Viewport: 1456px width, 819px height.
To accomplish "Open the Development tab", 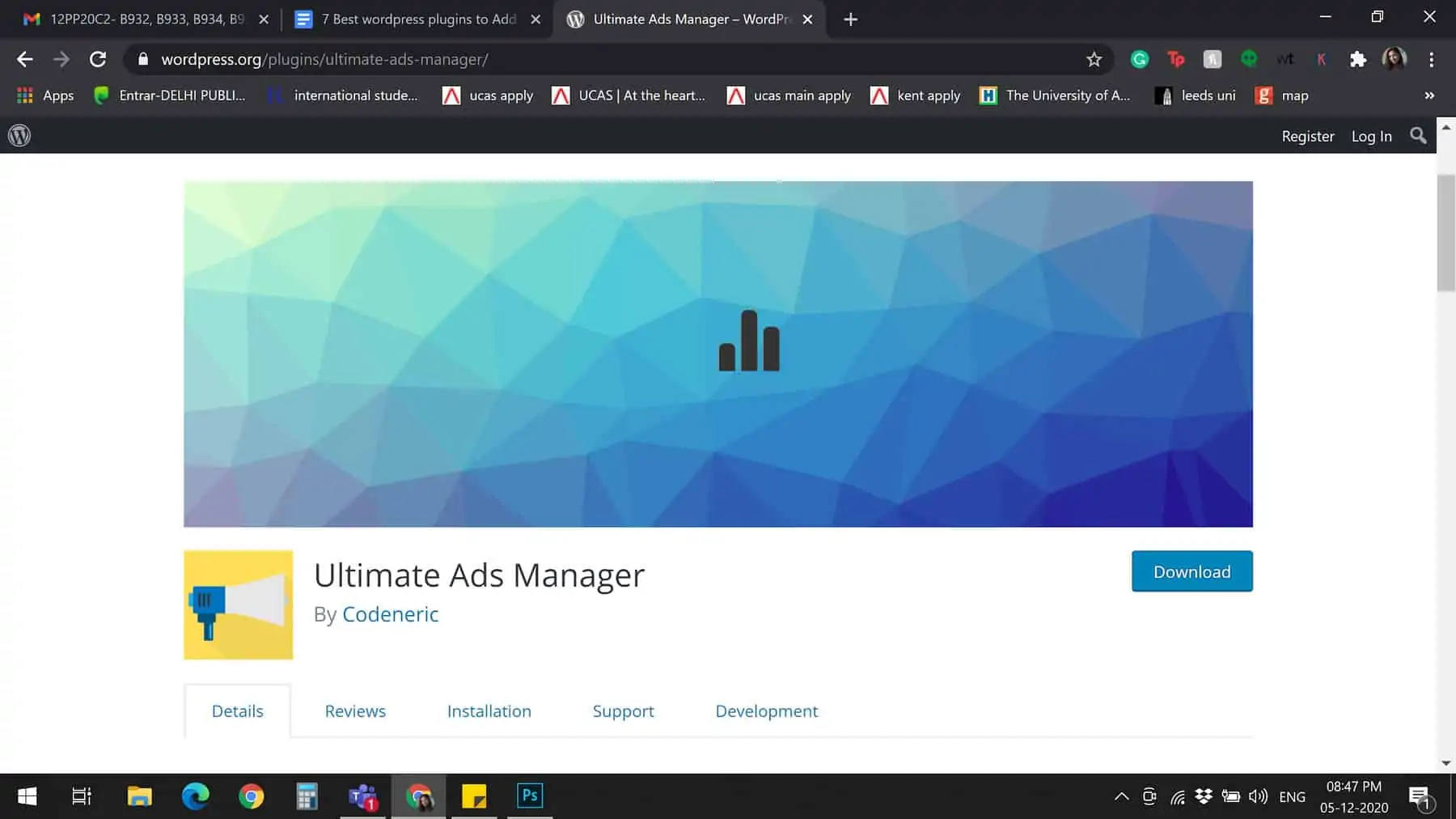I will (767, 711).
